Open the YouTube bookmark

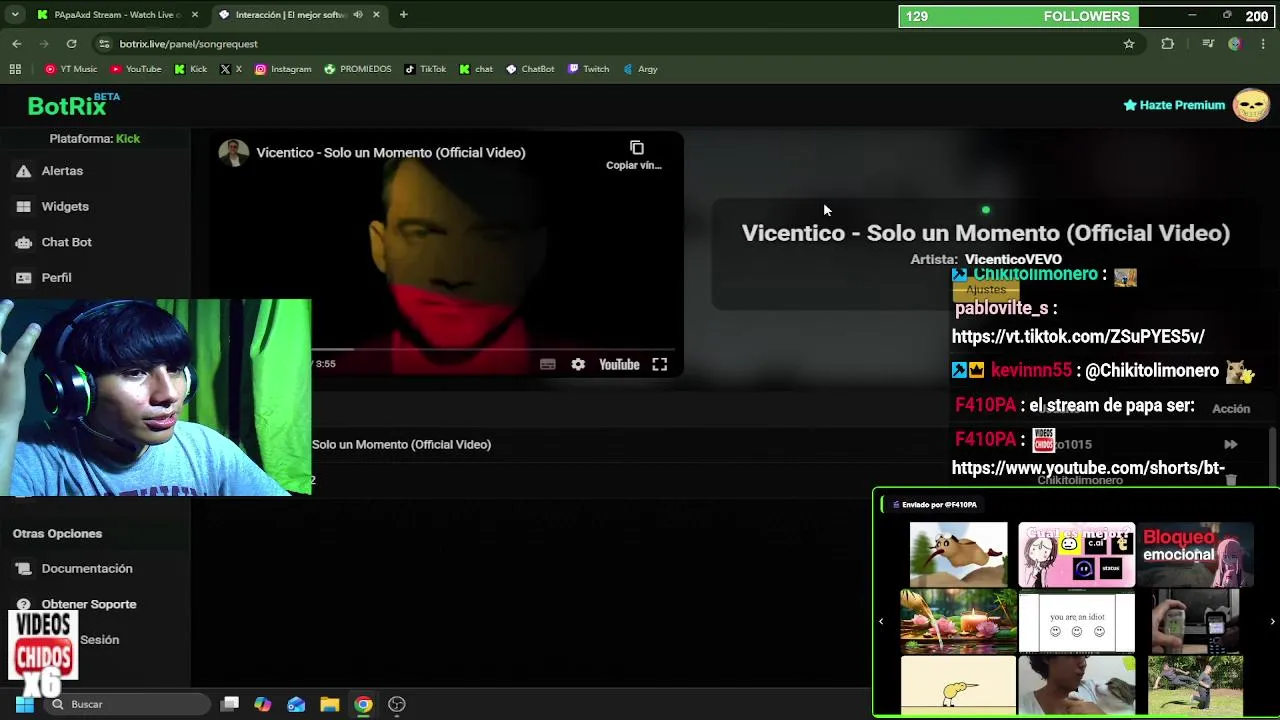pyautogui.click(x=136, y=69)
